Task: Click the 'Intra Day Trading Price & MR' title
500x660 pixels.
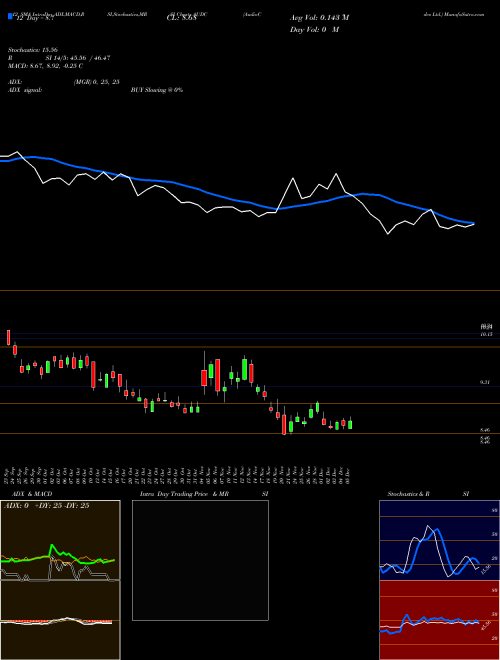Action: tap(184, 494)
